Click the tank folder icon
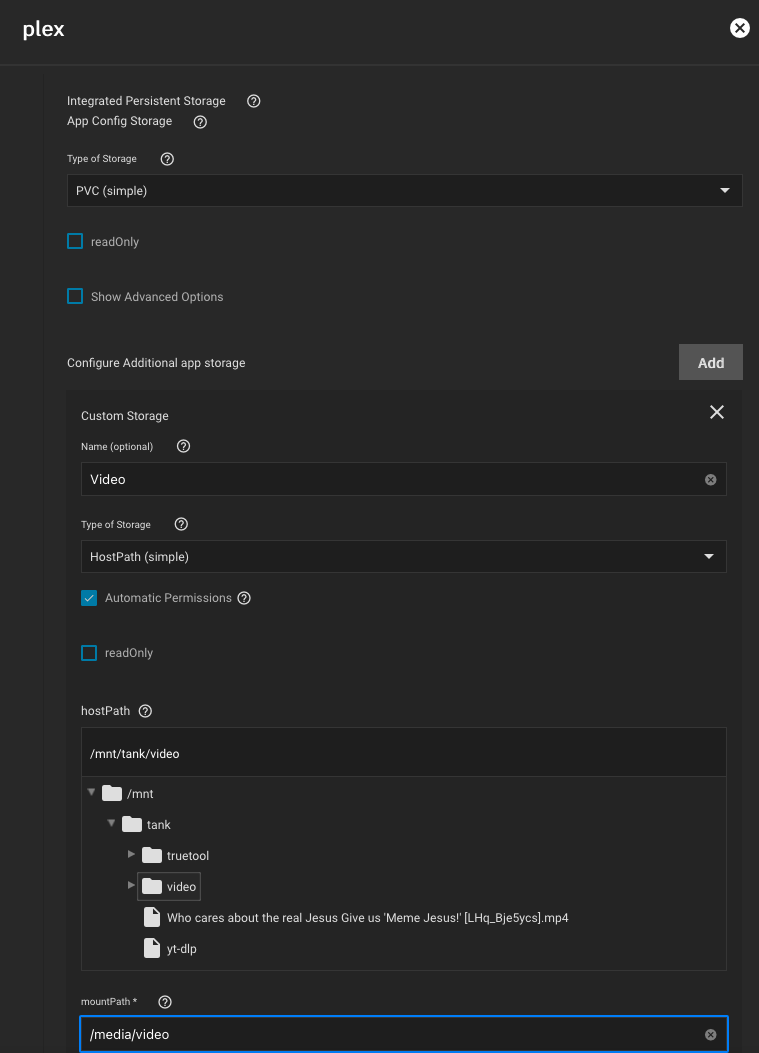This screenshot has height=1053, width=759. pyautogui.click(x=132, y=825)
